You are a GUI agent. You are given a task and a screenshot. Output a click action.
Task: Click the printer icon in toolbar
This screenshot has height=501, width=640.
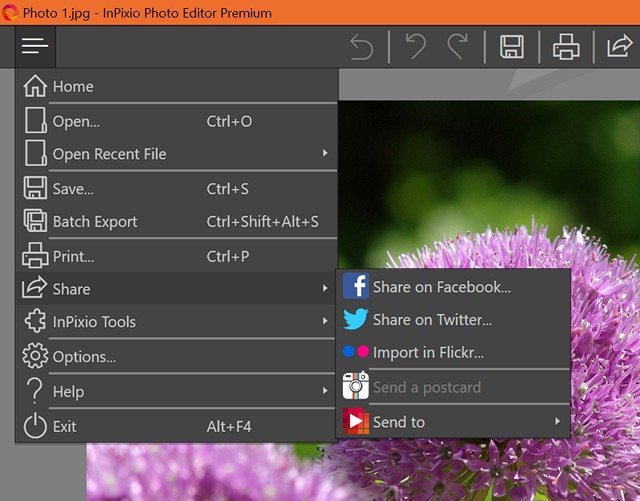(566, 47)
